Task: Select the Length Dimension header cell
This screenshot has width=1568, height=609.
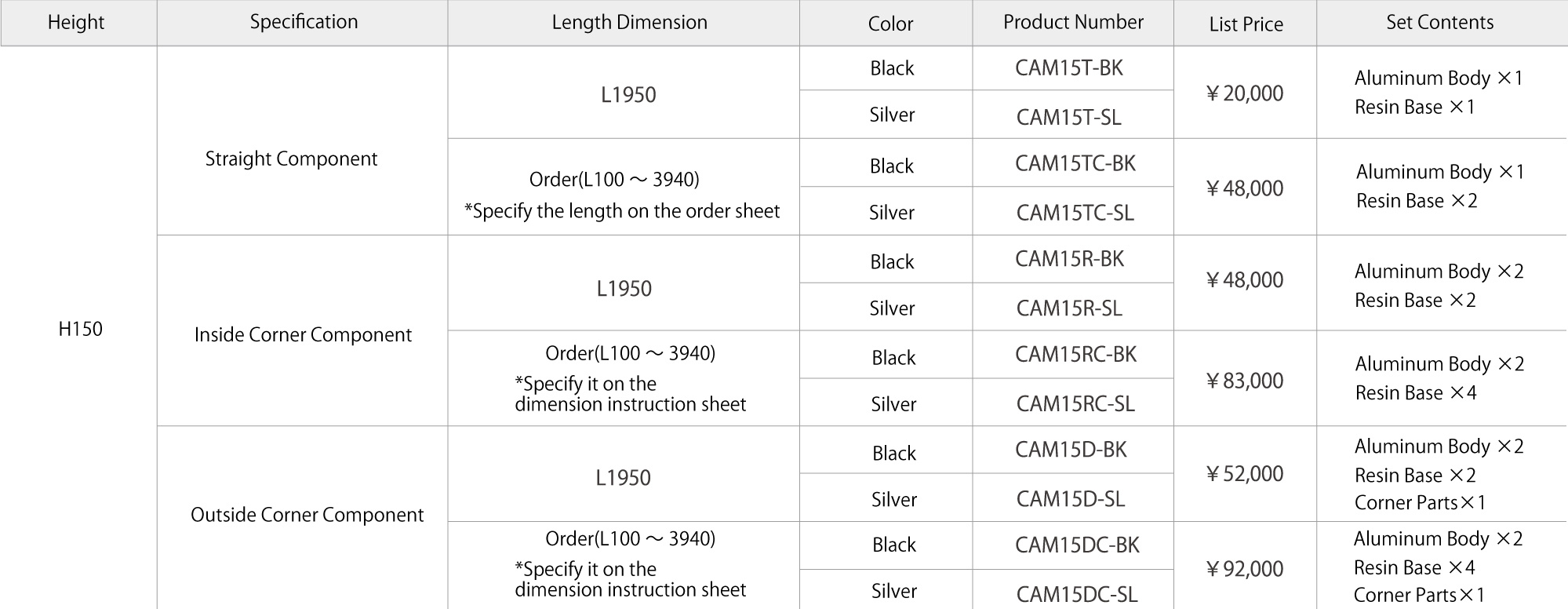Action: point(629,22)
